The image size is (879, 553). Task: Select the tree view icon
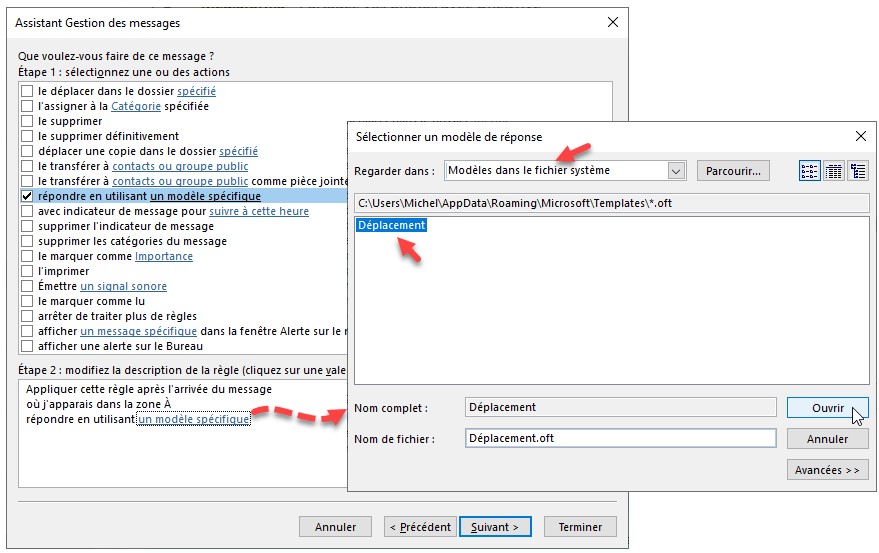click(x=858, y=171)
